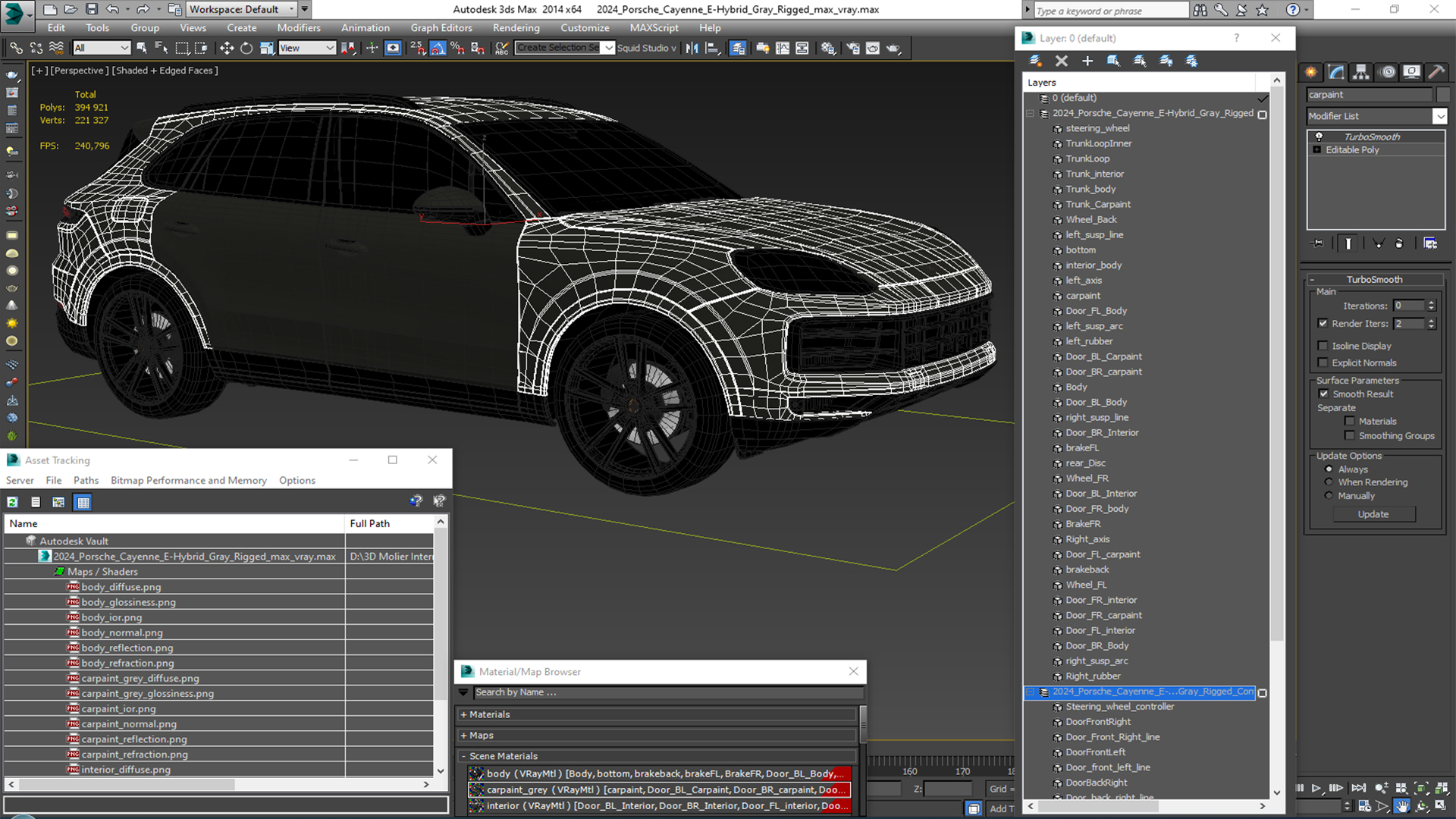
Task: Click Remove Modifier trash icon
Action: pyautogui.click(x=1399, y=243)
